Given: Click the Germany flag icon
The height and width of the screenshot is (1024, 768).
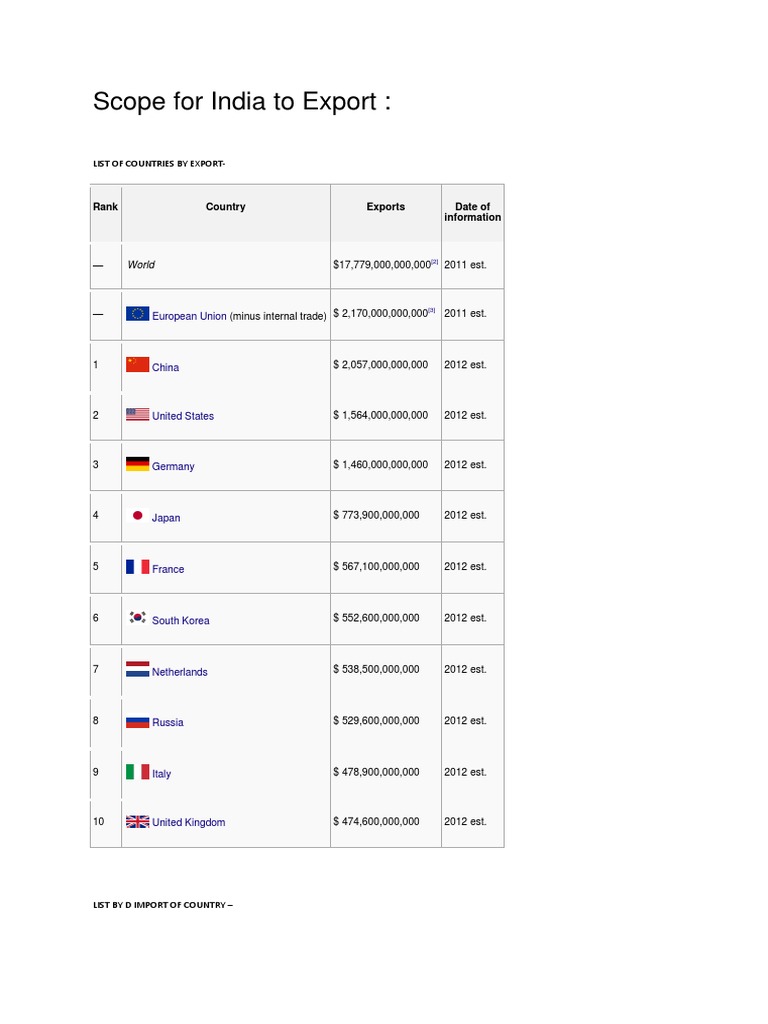Looking at the screenshot, I should pos(137,464).
